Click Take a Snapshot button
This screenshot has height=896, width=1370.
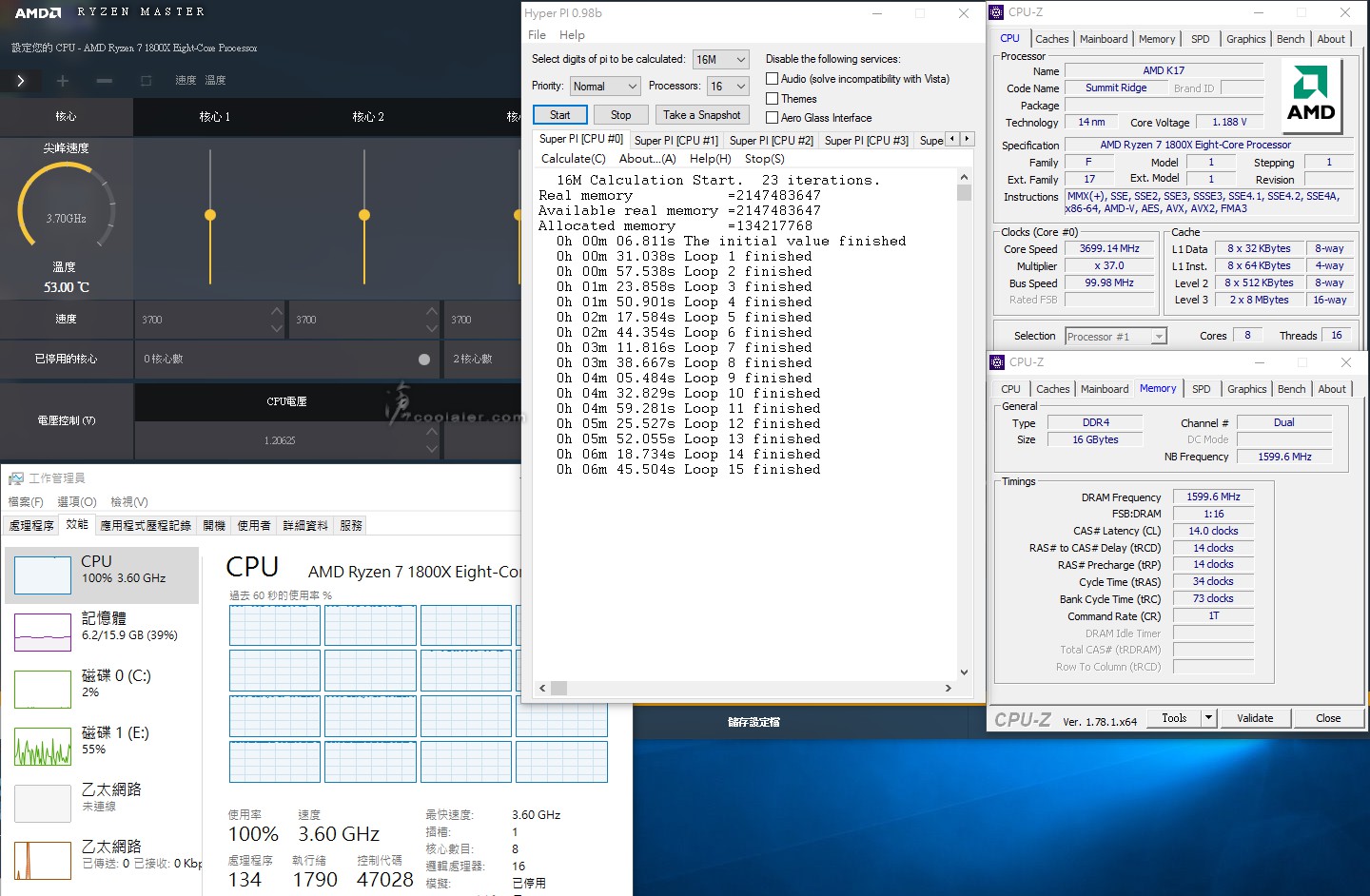tap(701, 115)
